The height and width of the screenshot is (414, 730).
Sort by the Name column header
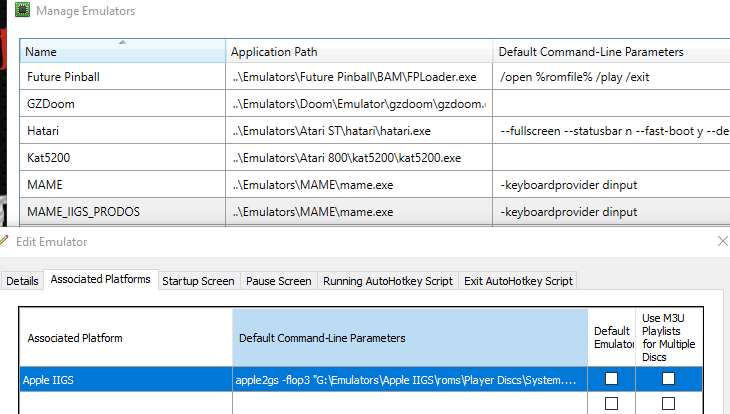[x=122, y=51]
